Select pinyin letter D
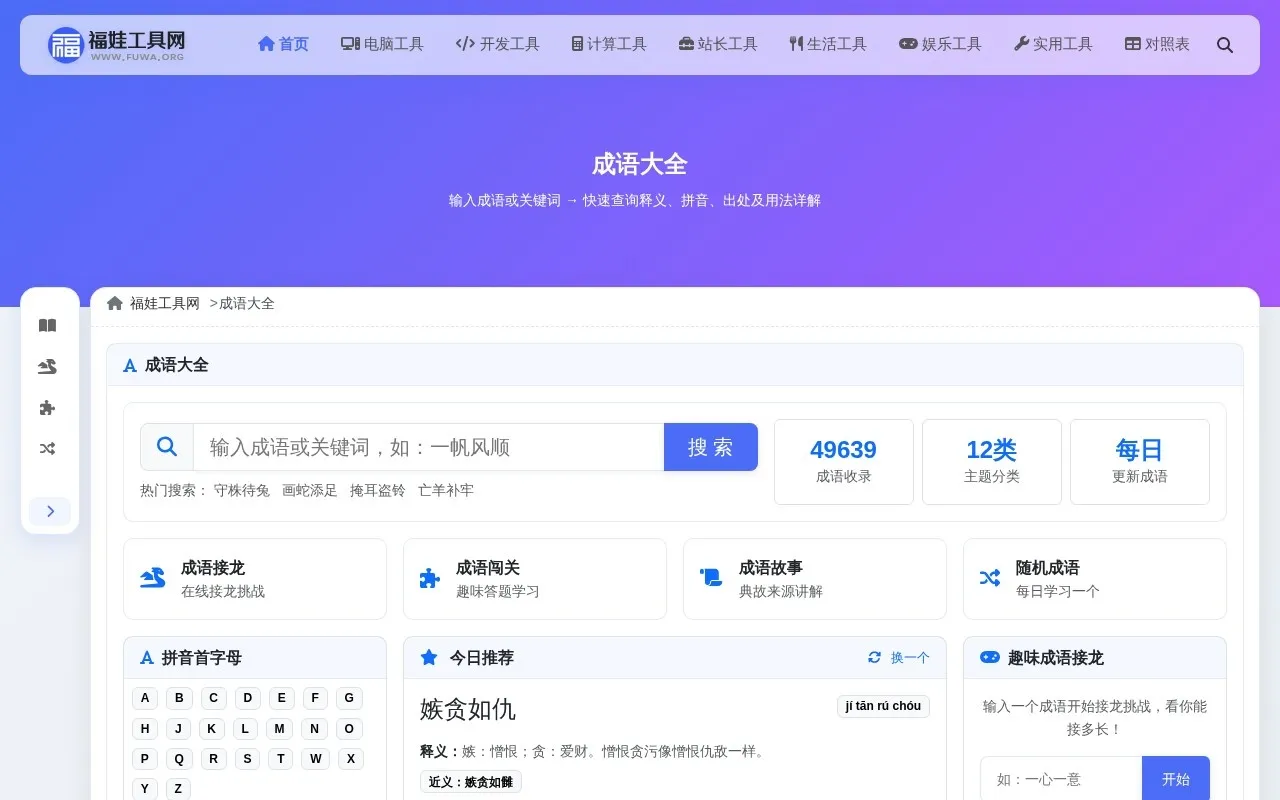This screenshot has width=1280, height=800. [x=247, y=698]
